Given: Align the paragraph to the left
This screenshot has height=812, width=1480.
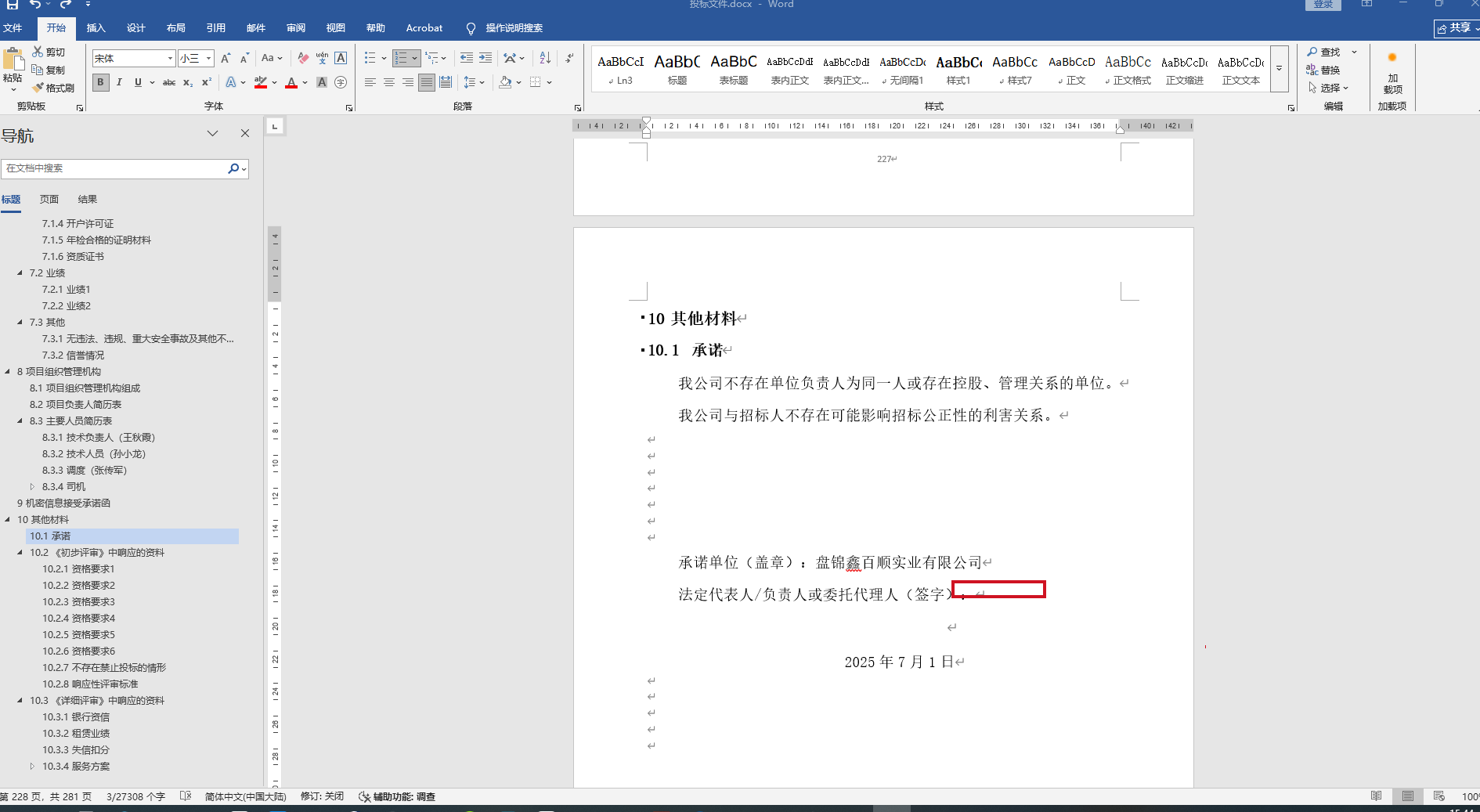Looking at the screenshot, I should coord(370,82).
